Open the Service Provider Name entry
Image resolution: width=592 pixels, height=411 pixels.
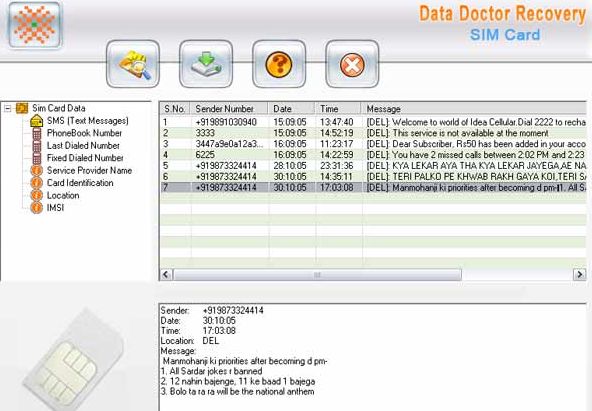(89, 171)
